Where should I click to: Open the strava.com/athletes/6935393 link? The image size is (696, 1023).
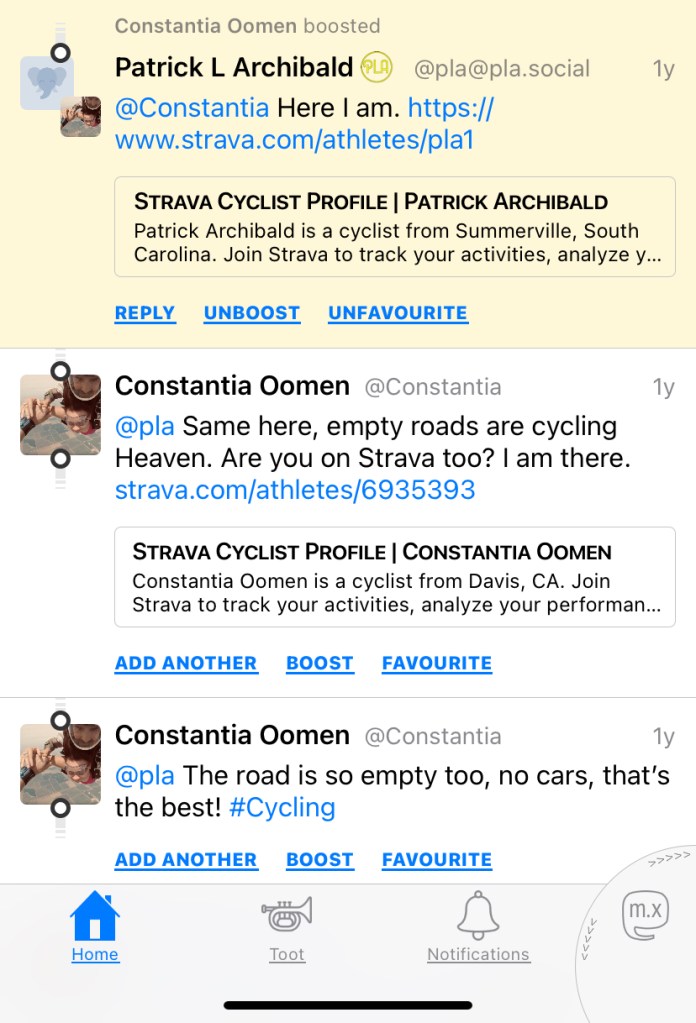295,491
